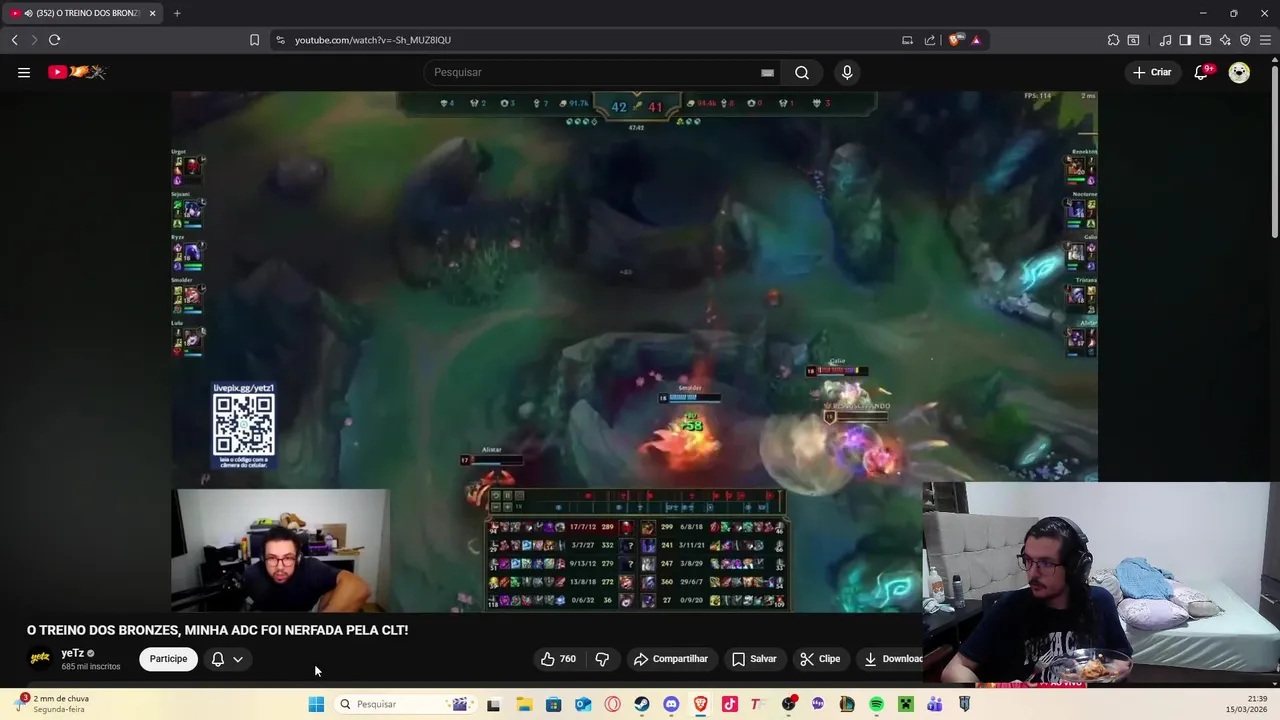The width and height of the screenshot is (1280, 720).
Task: Select the YouTube video browser tab
Action: point(83,13)
